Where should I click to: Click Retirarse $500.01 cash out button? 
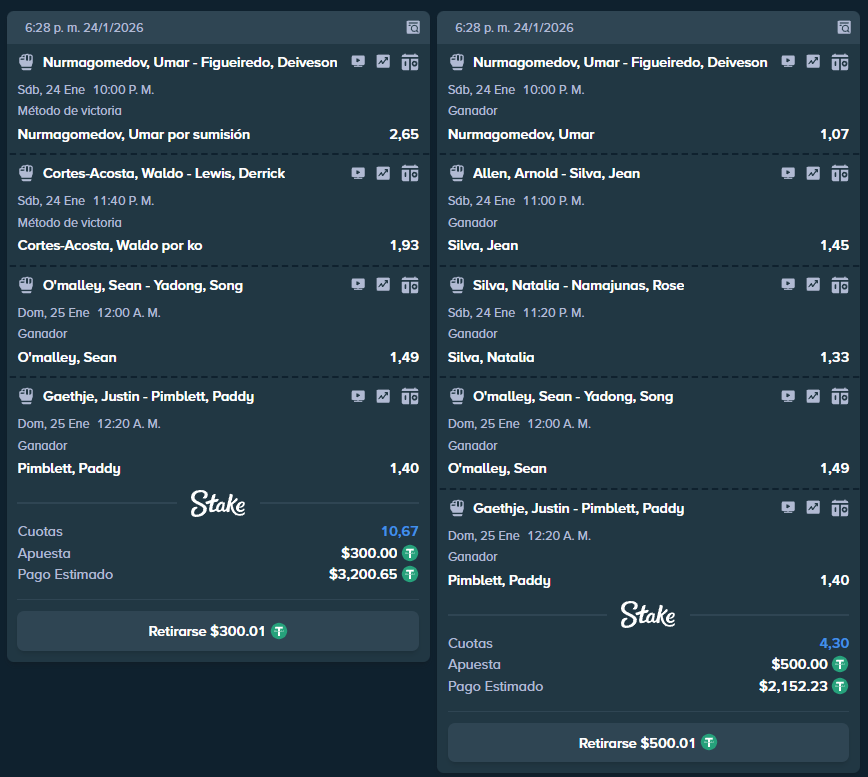648,743
